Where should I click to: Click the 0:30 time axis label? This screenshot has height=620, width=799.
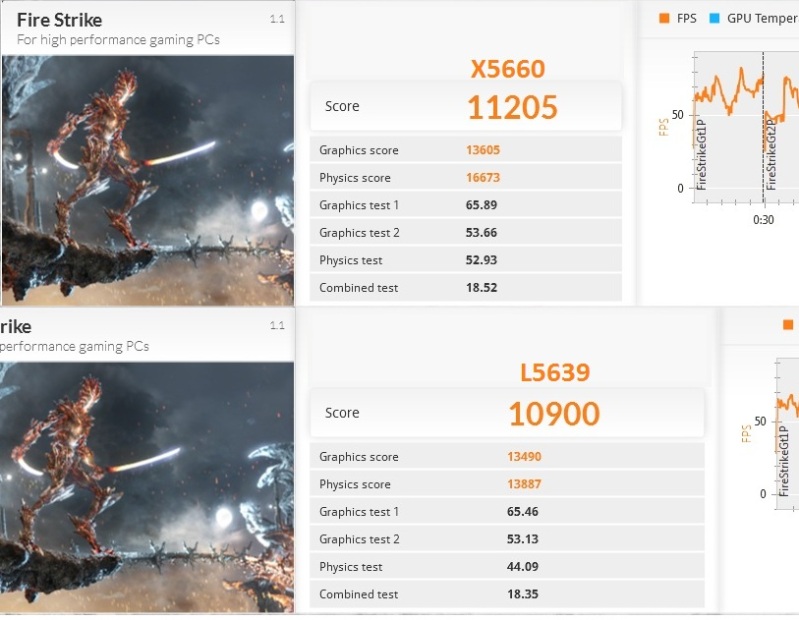pyautogui.click(x=763, y=220)
